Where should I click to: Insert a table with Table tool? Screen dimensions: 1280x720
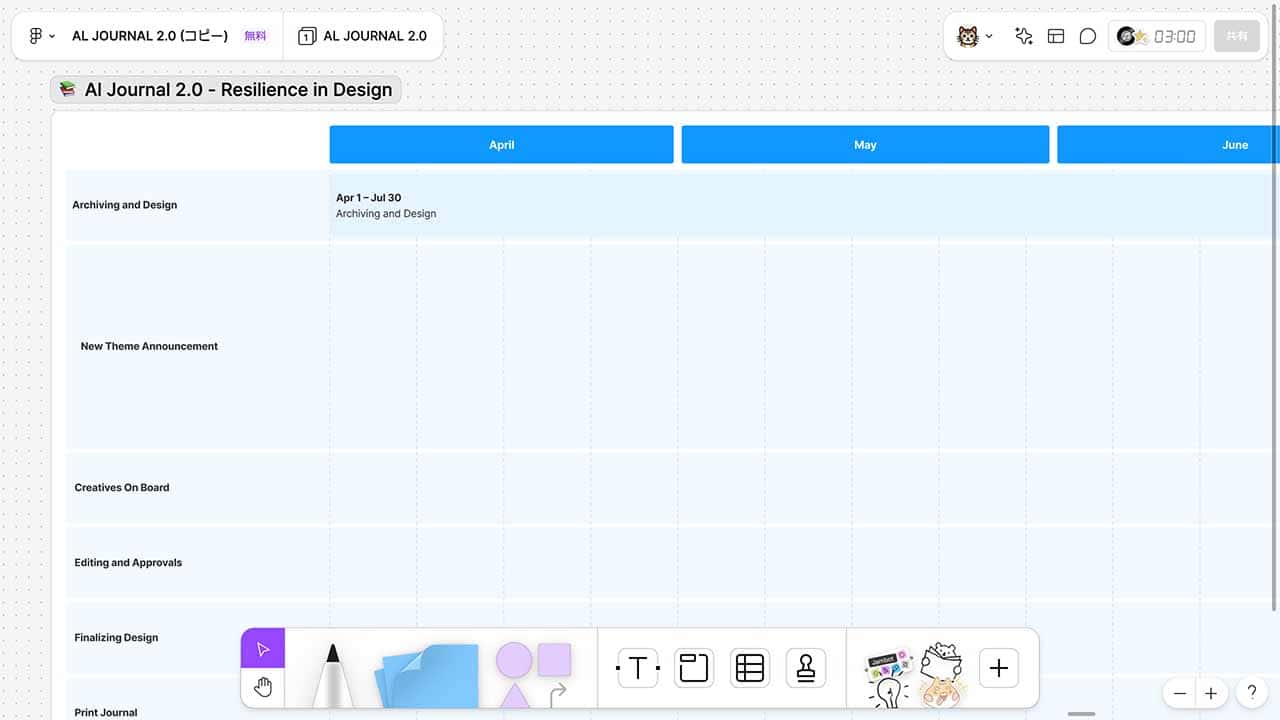click(x=749, y=668)
